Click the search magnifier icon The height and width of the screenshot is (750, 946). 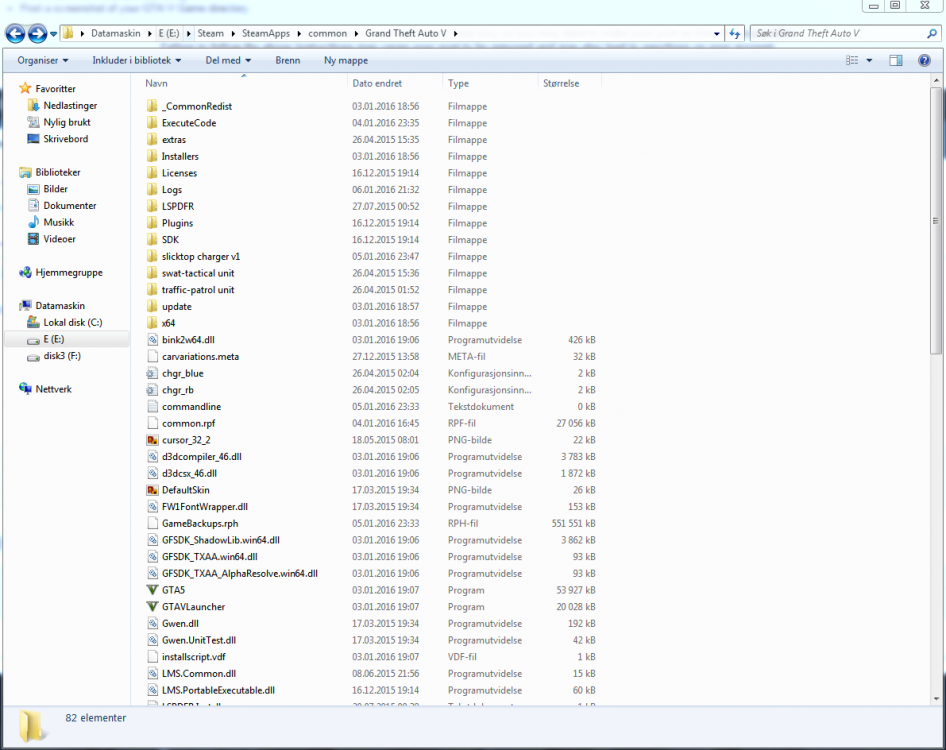click(x=932, y=34)
